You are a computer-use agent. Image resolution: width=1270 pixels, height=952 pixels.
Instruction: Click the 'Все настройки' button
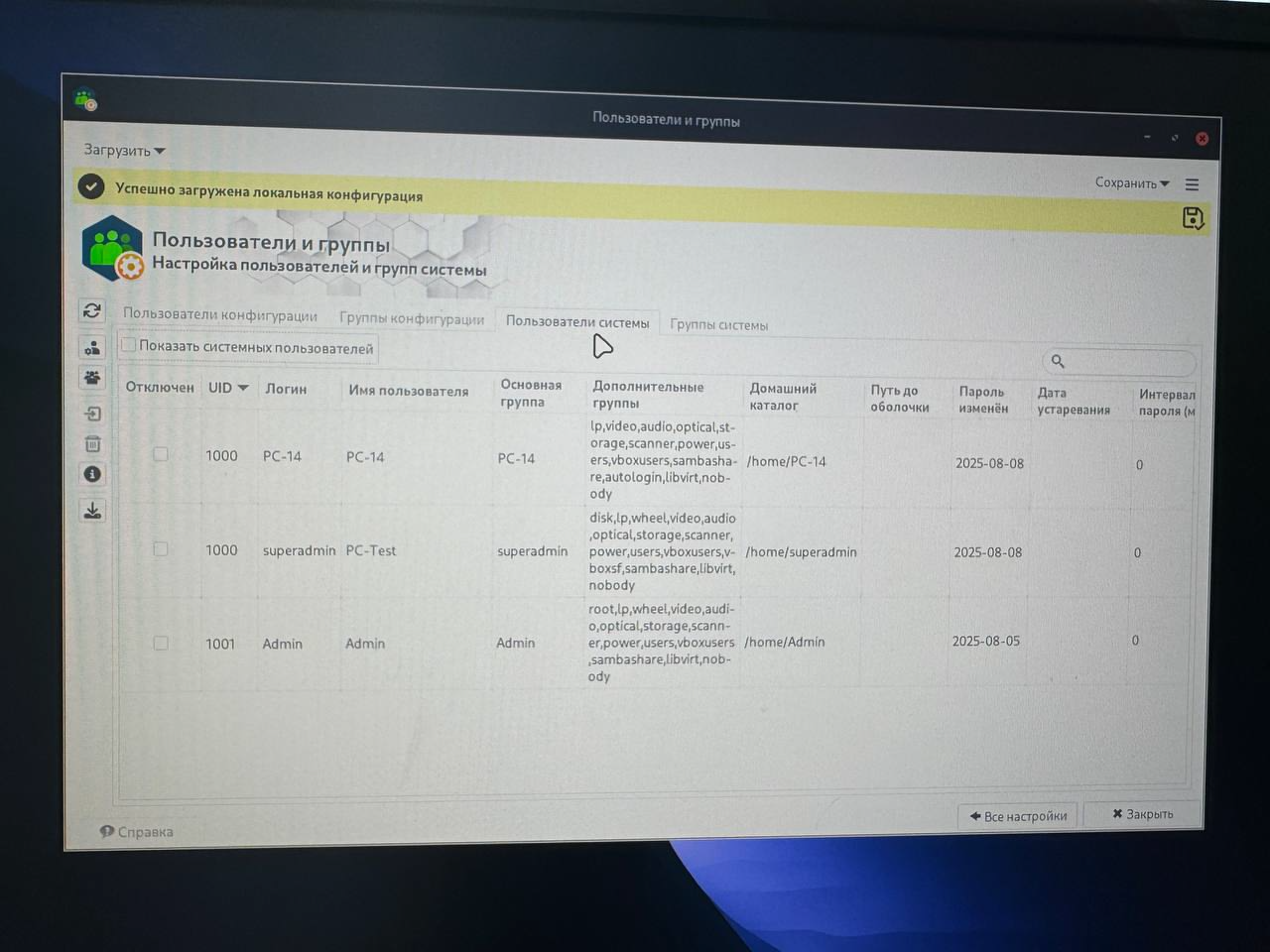tap(1019, 816)
